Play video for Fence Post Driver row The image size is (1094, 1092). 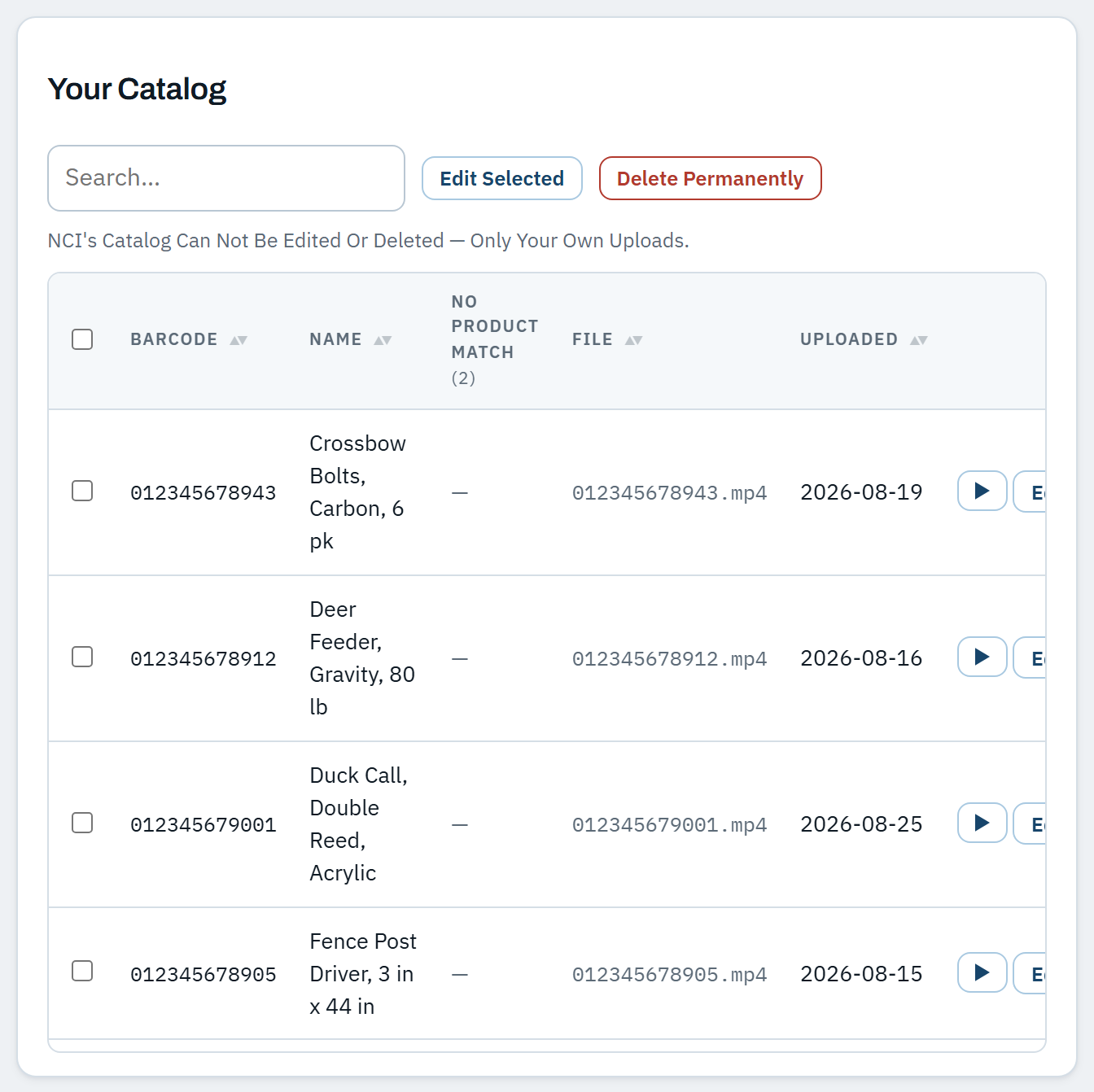(982, 972)
